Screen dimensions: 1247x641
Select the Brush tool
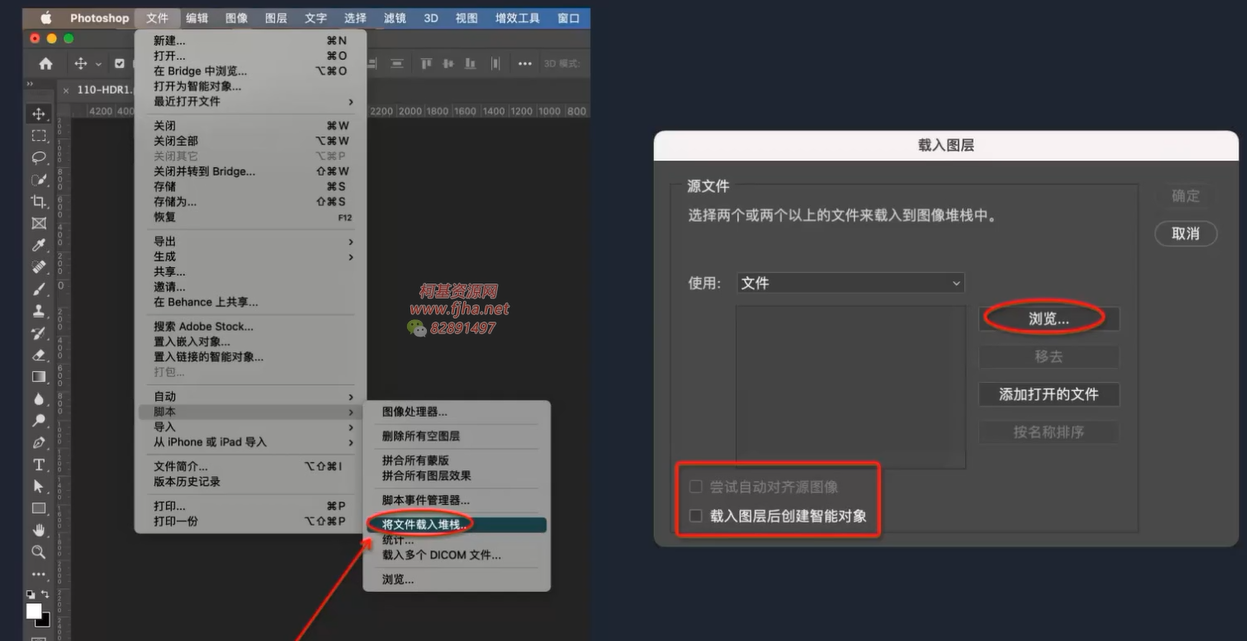click(x=39, y=290)
